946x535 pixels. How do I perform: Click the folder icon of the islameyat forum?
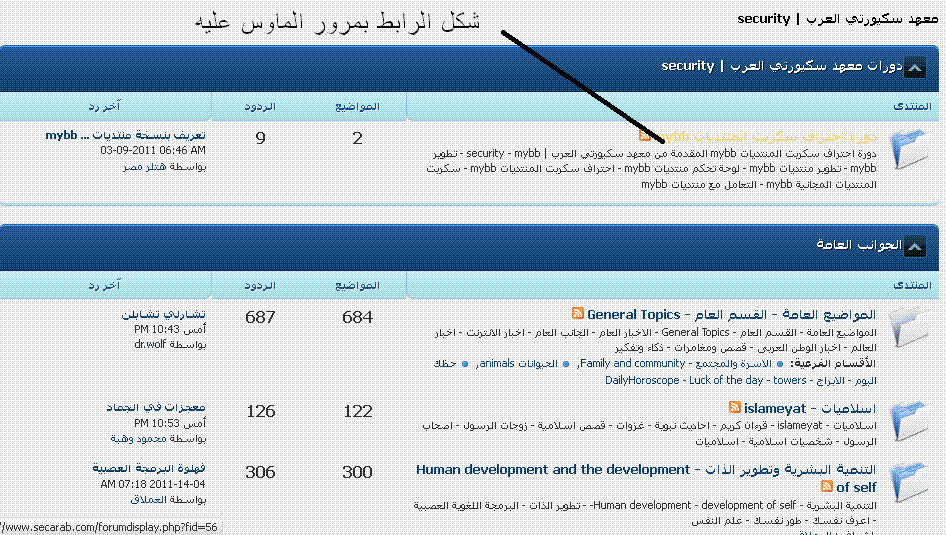pos(910,420)
